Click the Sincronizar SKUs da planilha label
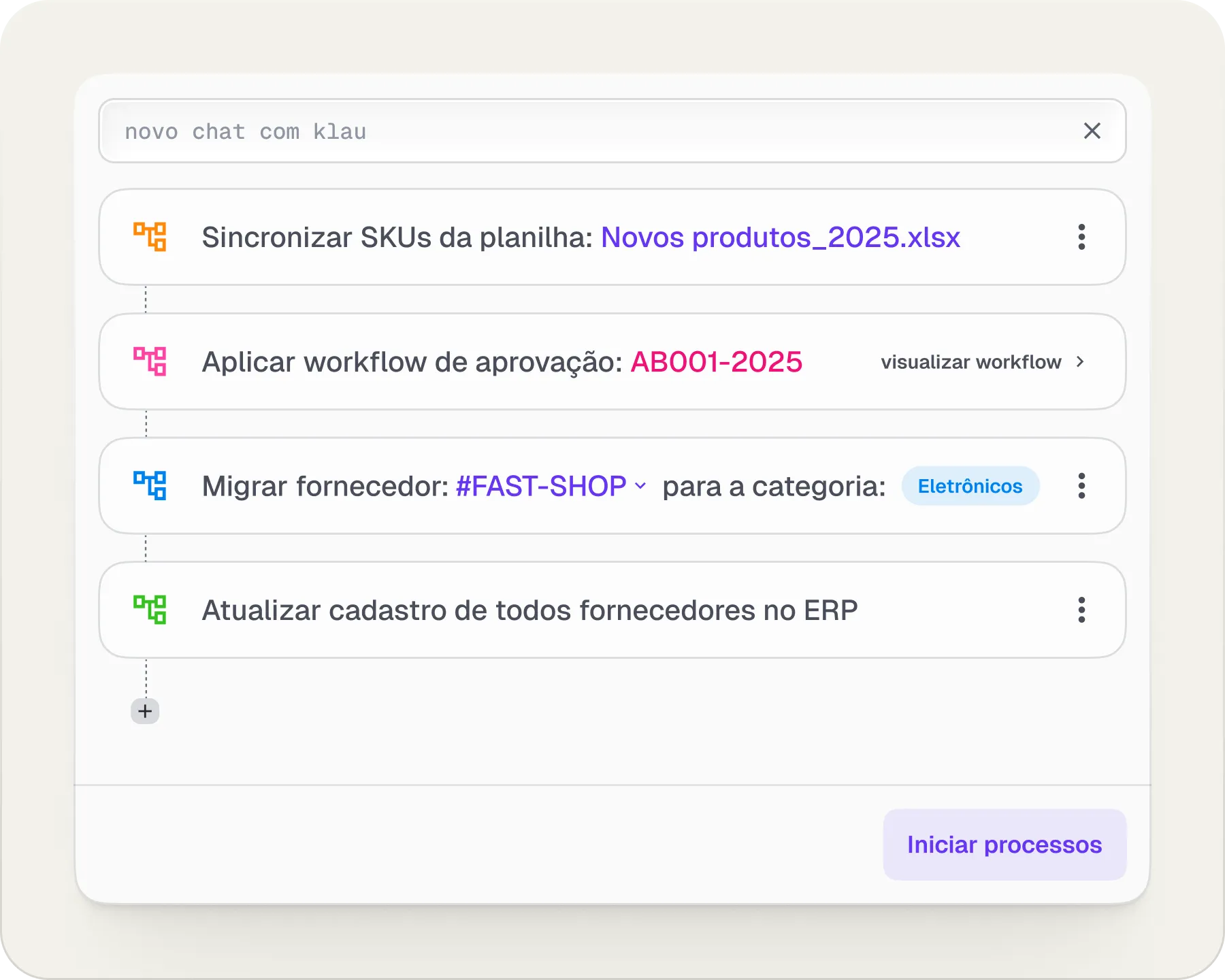This screenshot has width=1225, height=980. coord(398,238)
